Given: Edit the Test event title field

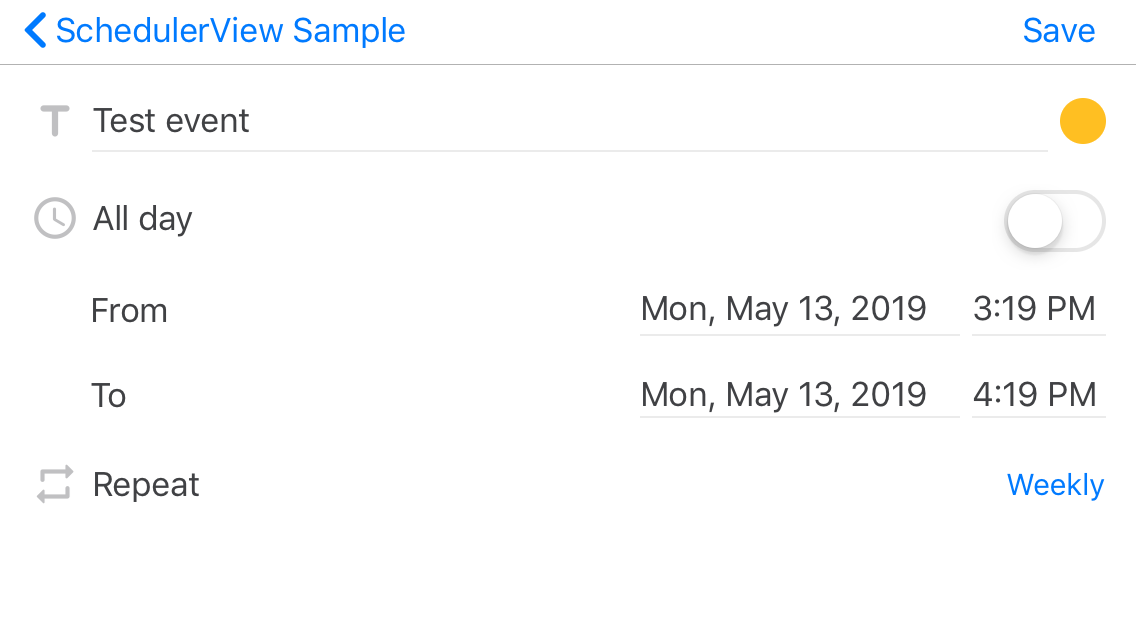Looking at the screenshot, I should [569, 121].
